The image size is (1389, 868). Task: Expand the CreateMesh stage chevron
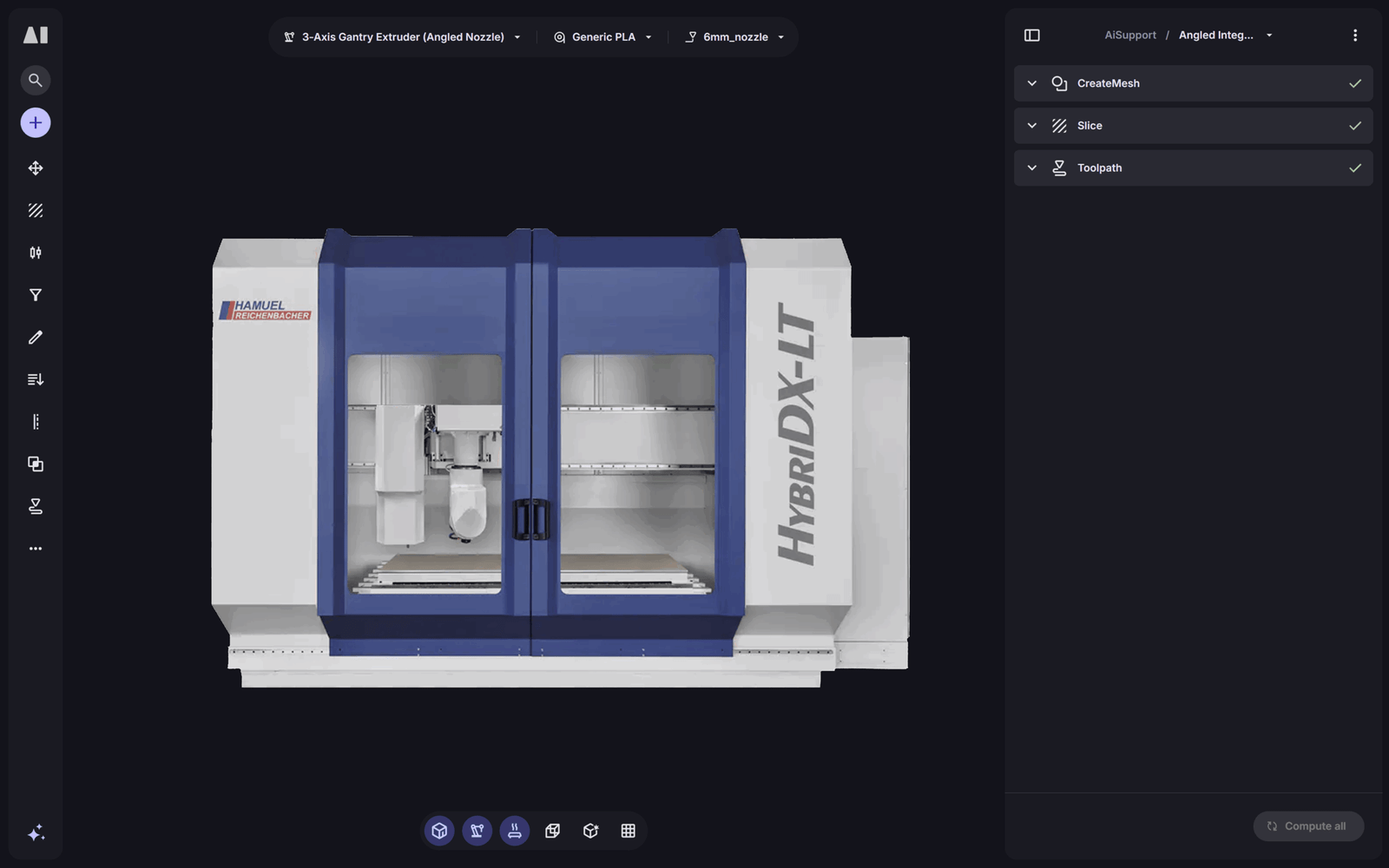click(x=1032, y=83)
